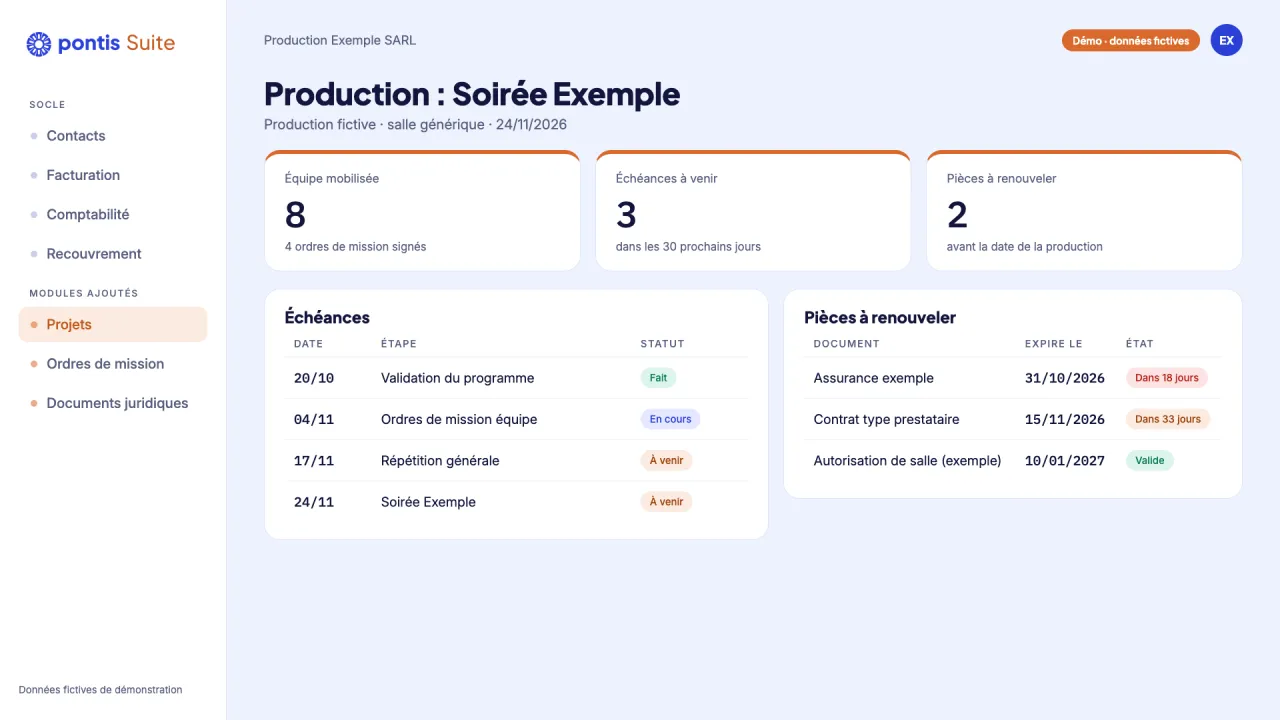Click the STATUT column header
Viewport: 1280px width, 720px height.
[663, 344]
